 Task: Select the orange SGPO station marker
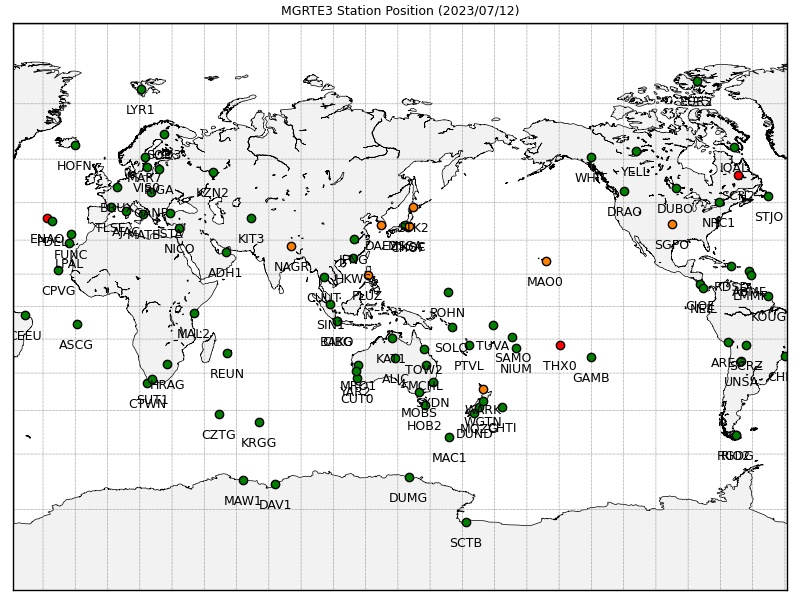click(x=672, y=224)
